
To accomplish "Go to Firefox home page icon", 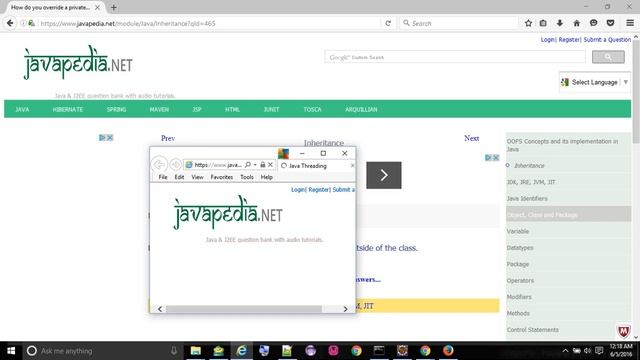I will click(x=576, y=23).
